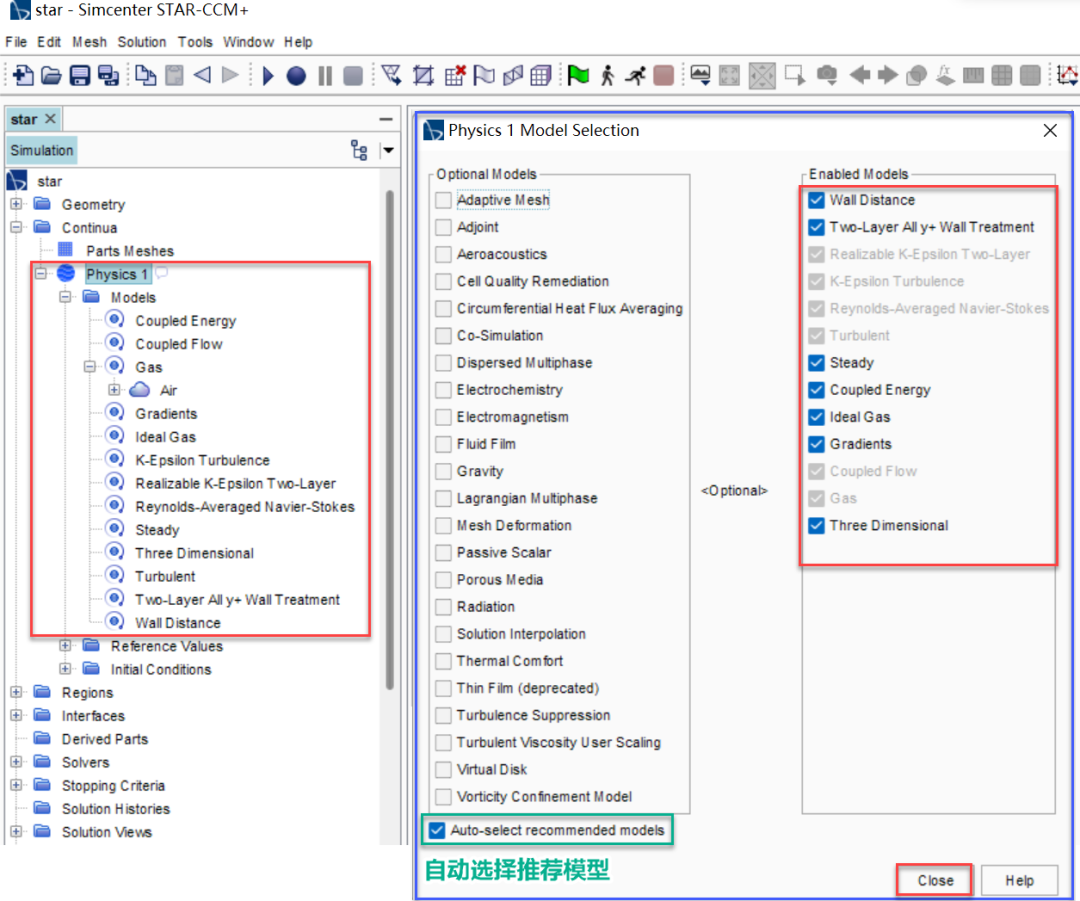Check the Radiation optional model
This screenshot has height=901, width=1080.
point(444,607)
